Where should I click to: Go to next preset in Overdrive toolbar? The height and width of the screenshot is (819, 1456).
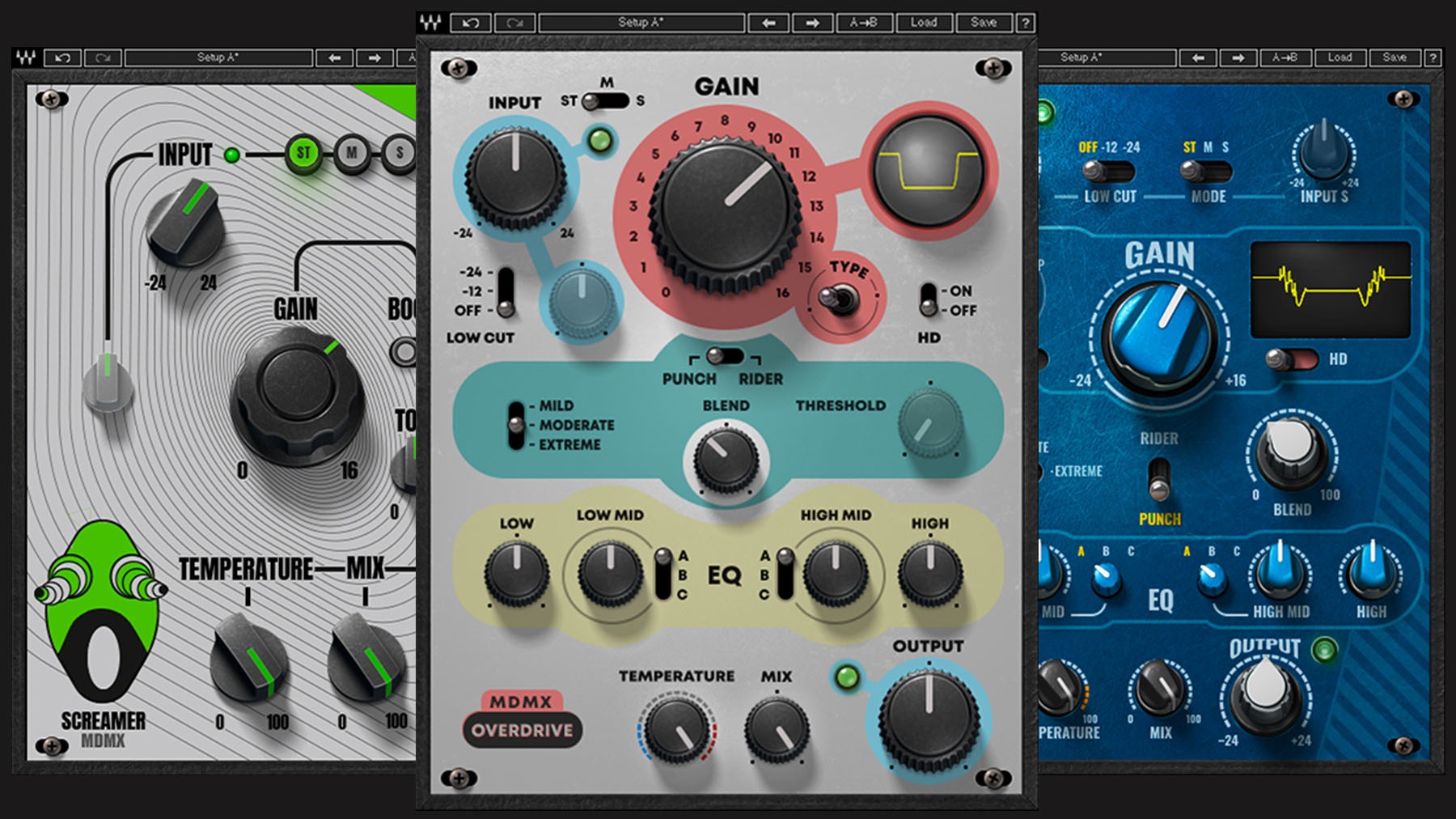coord(812,23)
